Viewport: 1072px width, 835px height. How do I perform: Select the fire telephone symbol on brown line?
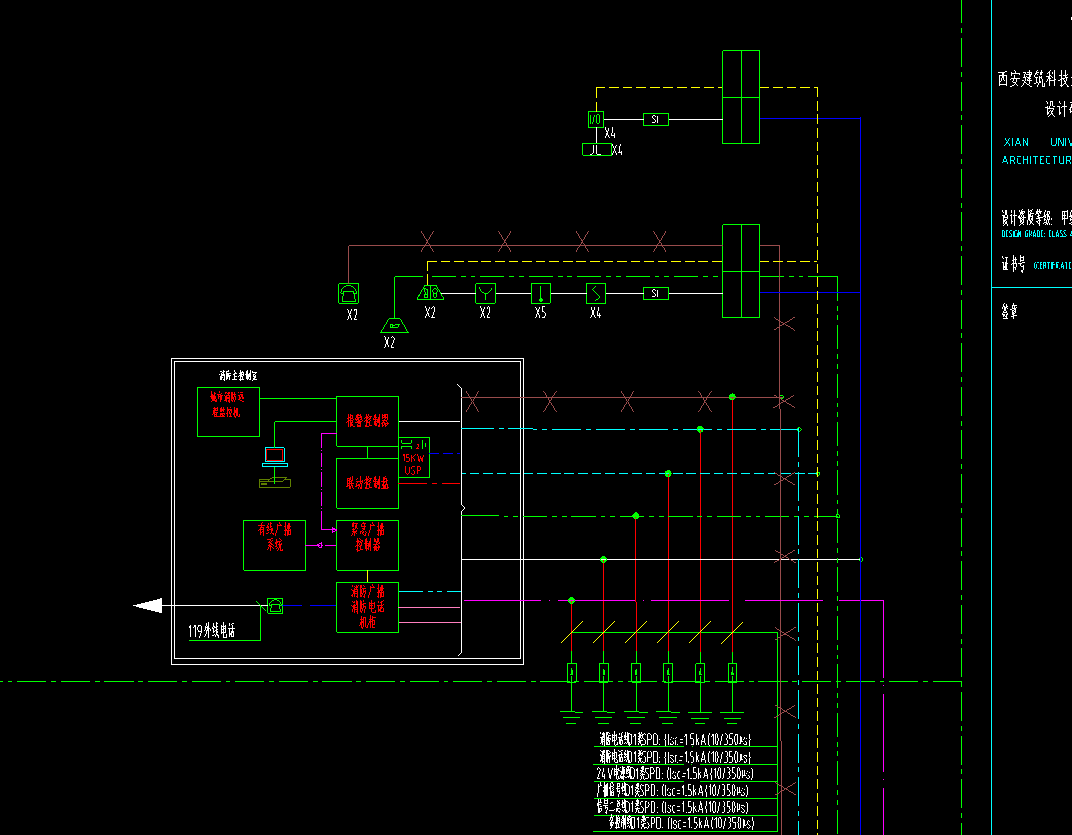[x=349, y=293]
